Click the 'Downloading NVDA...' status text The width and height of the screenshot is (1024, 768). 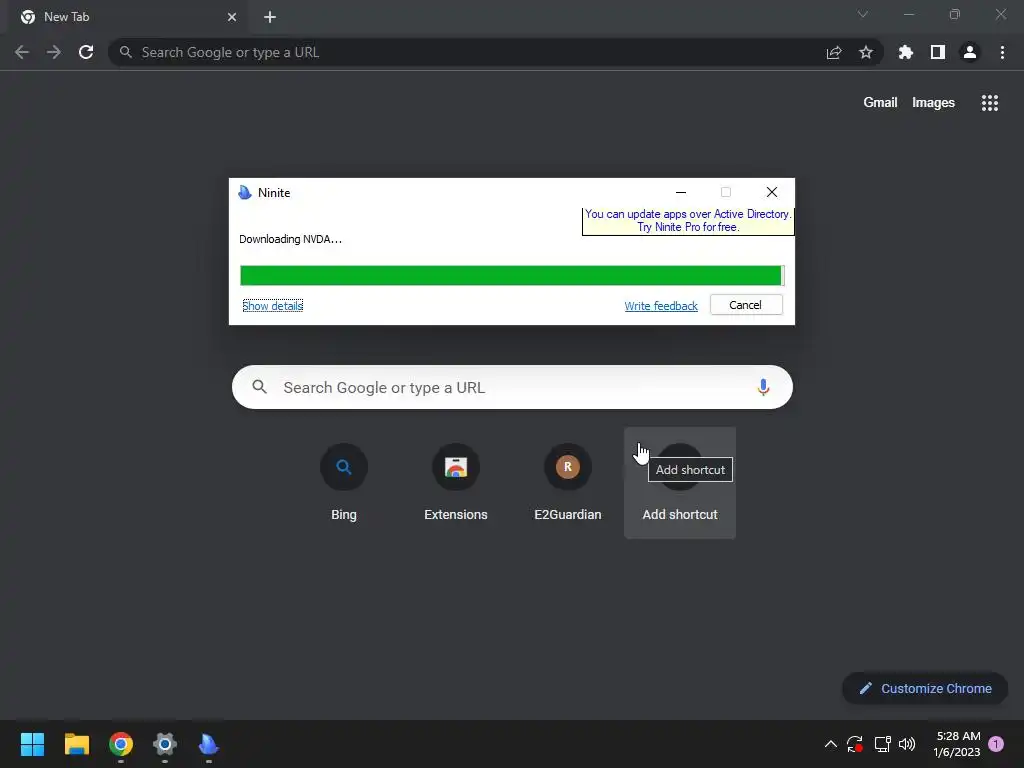(290, 239)
